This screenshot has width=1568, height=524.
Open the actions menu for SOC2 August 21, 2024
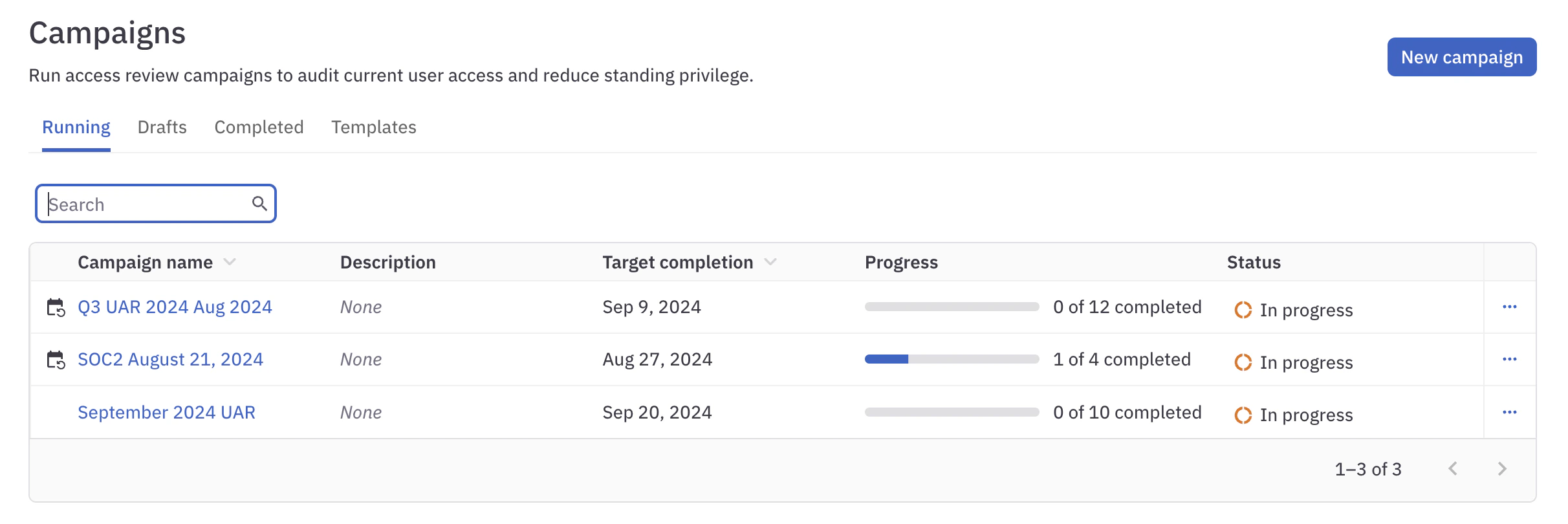1510,359
